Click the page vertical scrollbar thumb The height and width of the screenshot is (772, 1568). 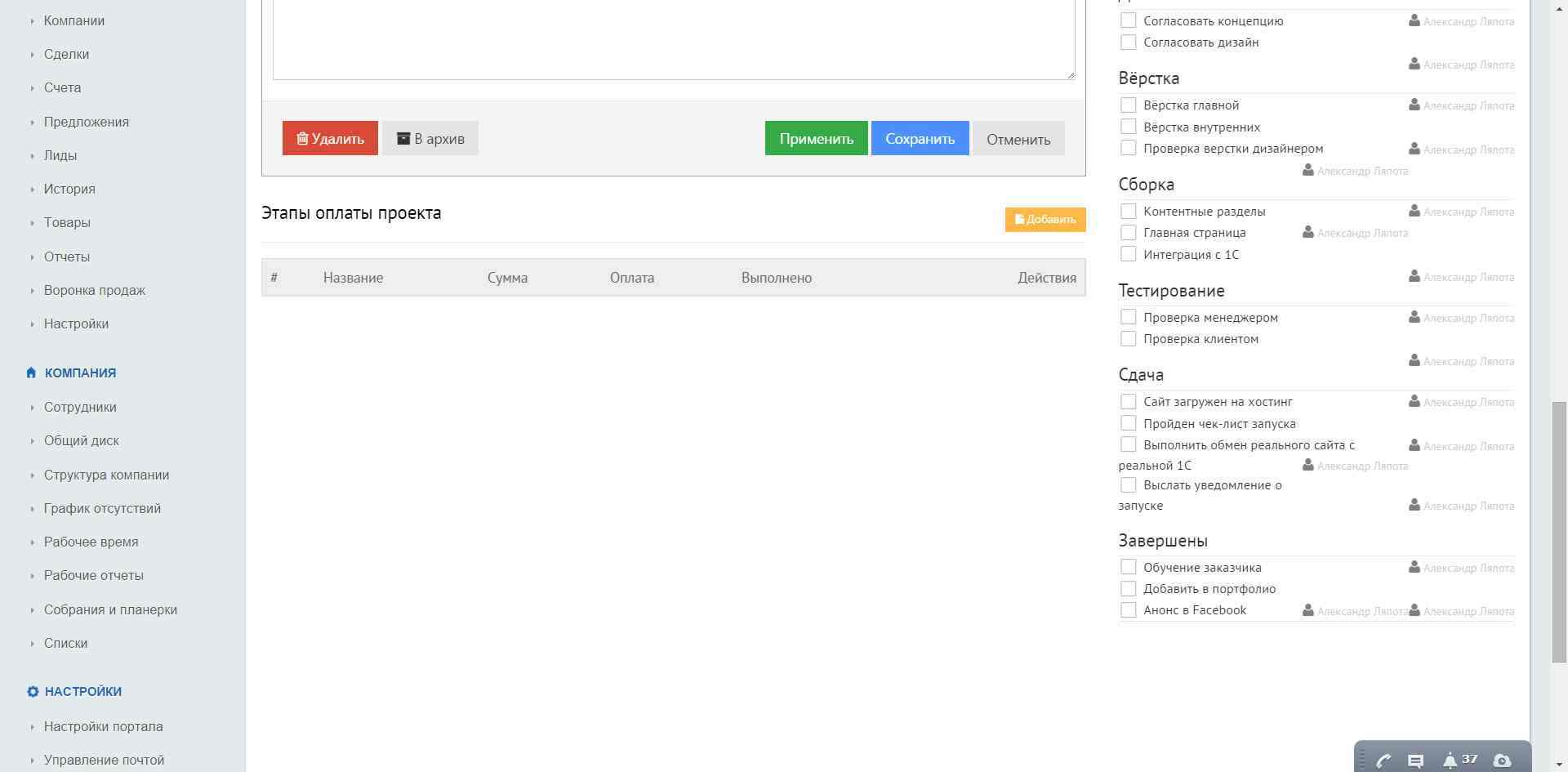pos(1559,532)
